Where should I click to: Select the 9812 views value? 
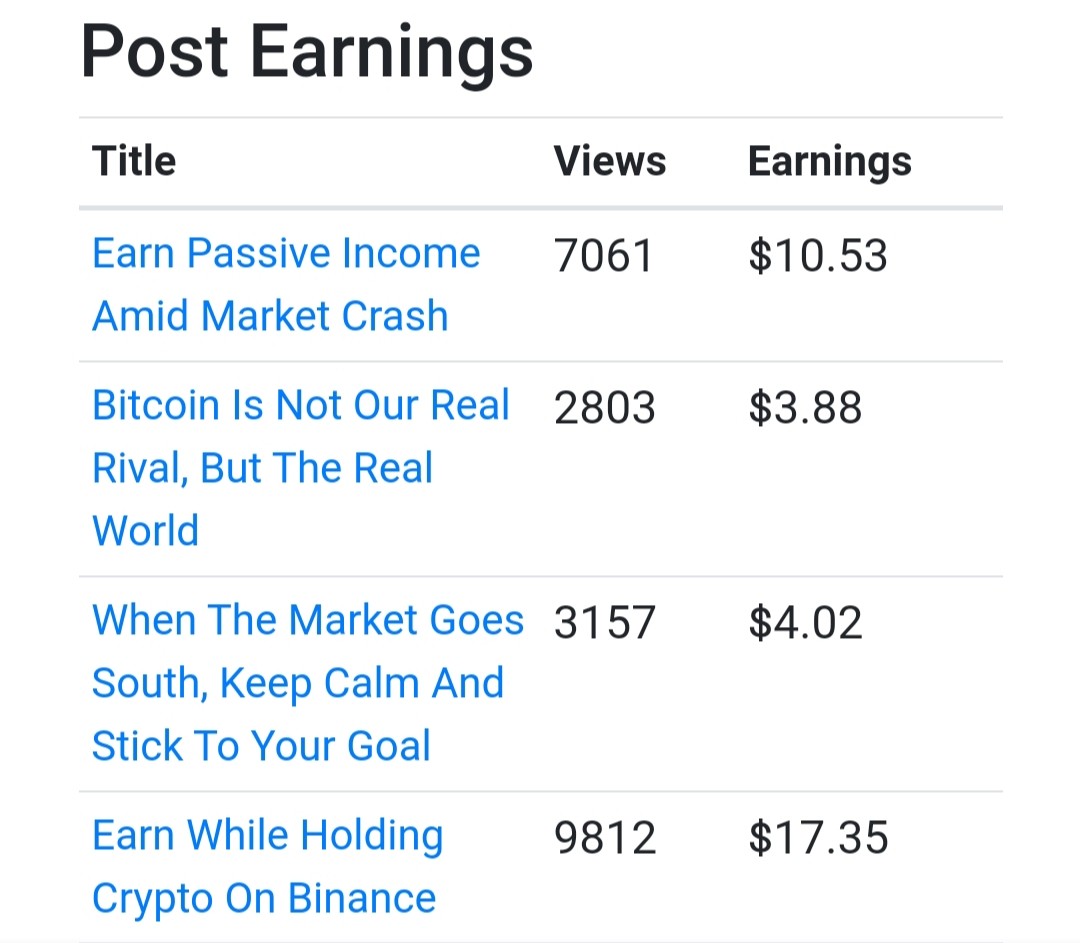coord(605,838)
